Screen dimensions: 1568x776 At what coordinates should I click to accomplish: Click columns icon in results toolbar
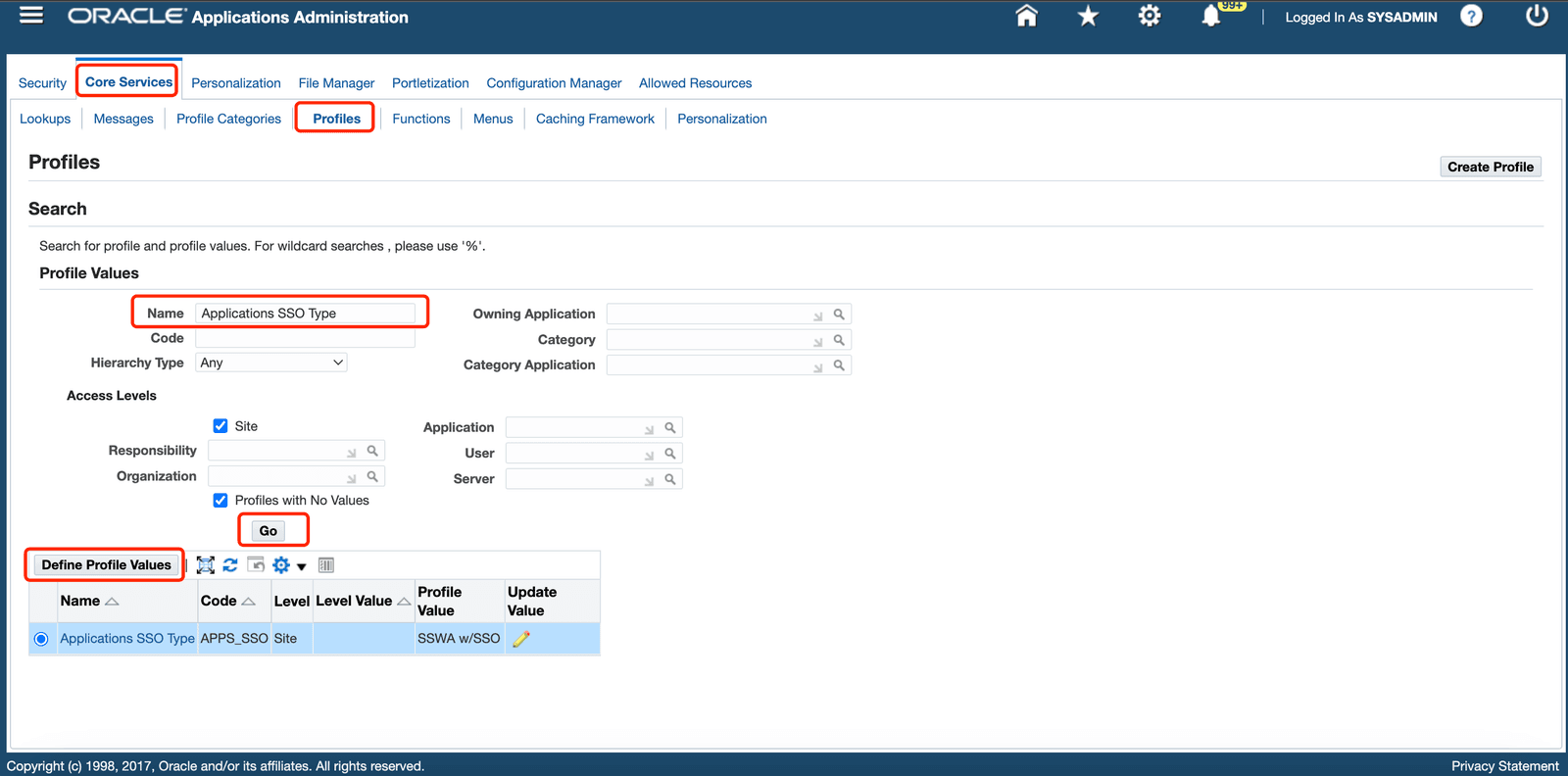pos(326,565)
